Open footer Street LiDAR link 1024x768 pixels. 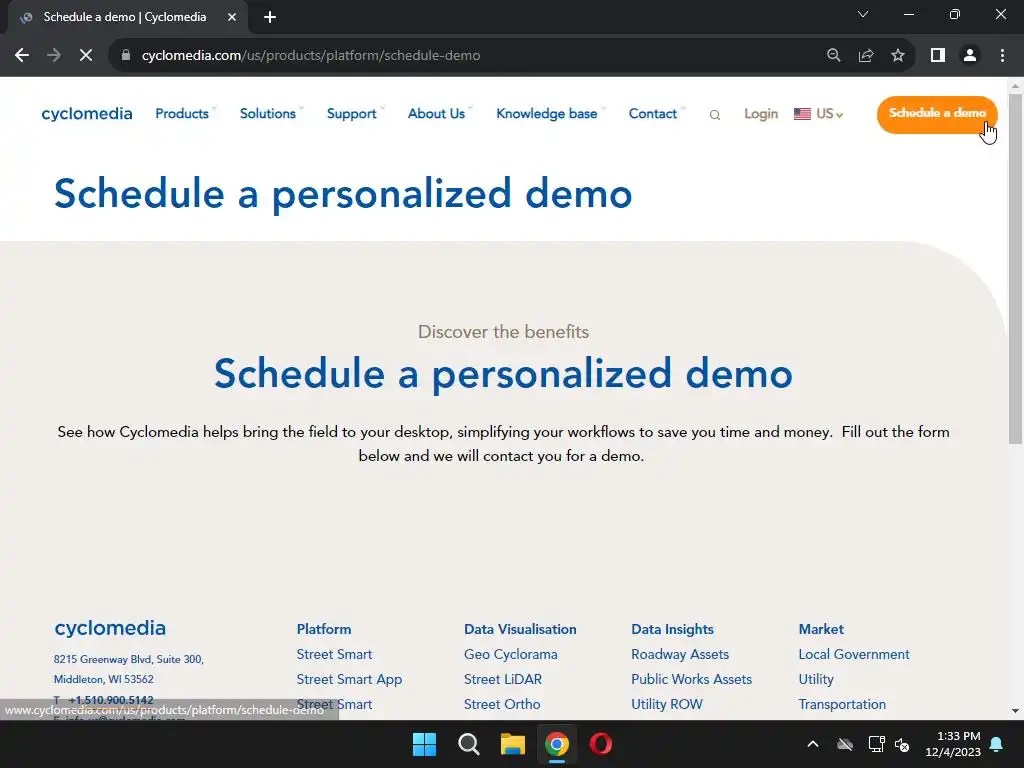(503, 679)
